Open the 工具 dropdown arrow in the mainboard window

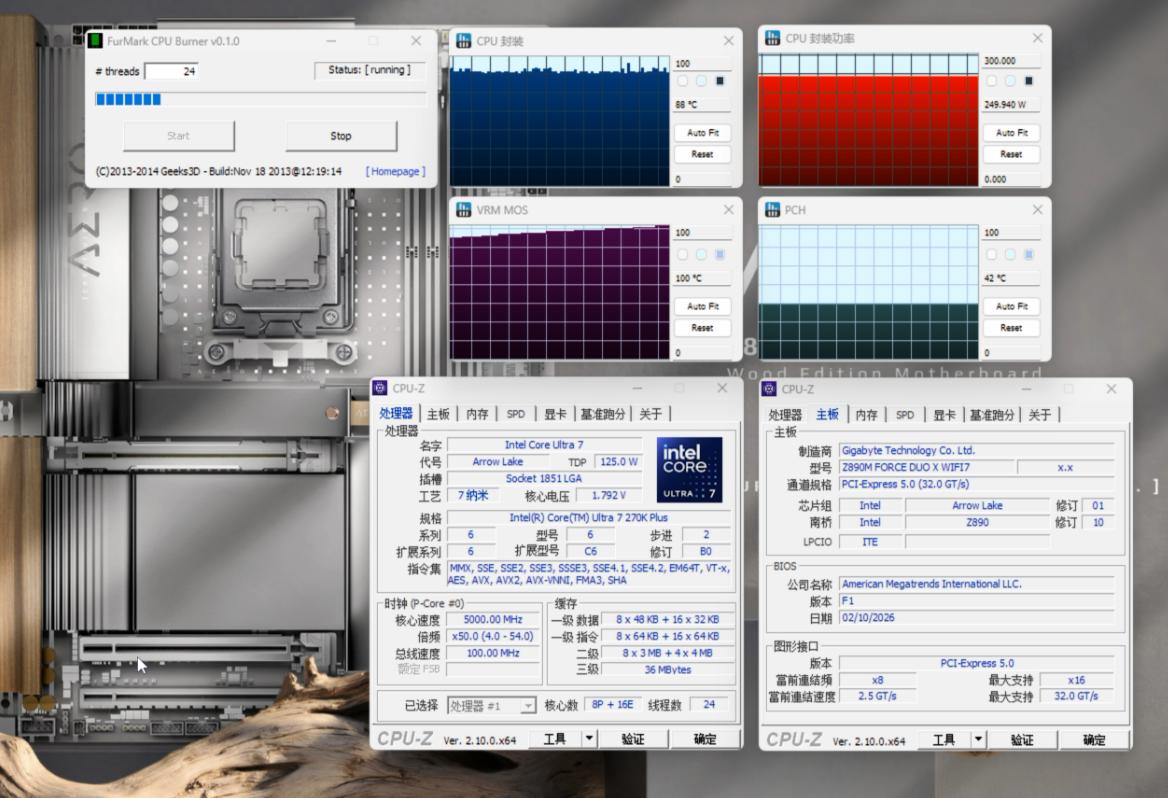(979, 740)
